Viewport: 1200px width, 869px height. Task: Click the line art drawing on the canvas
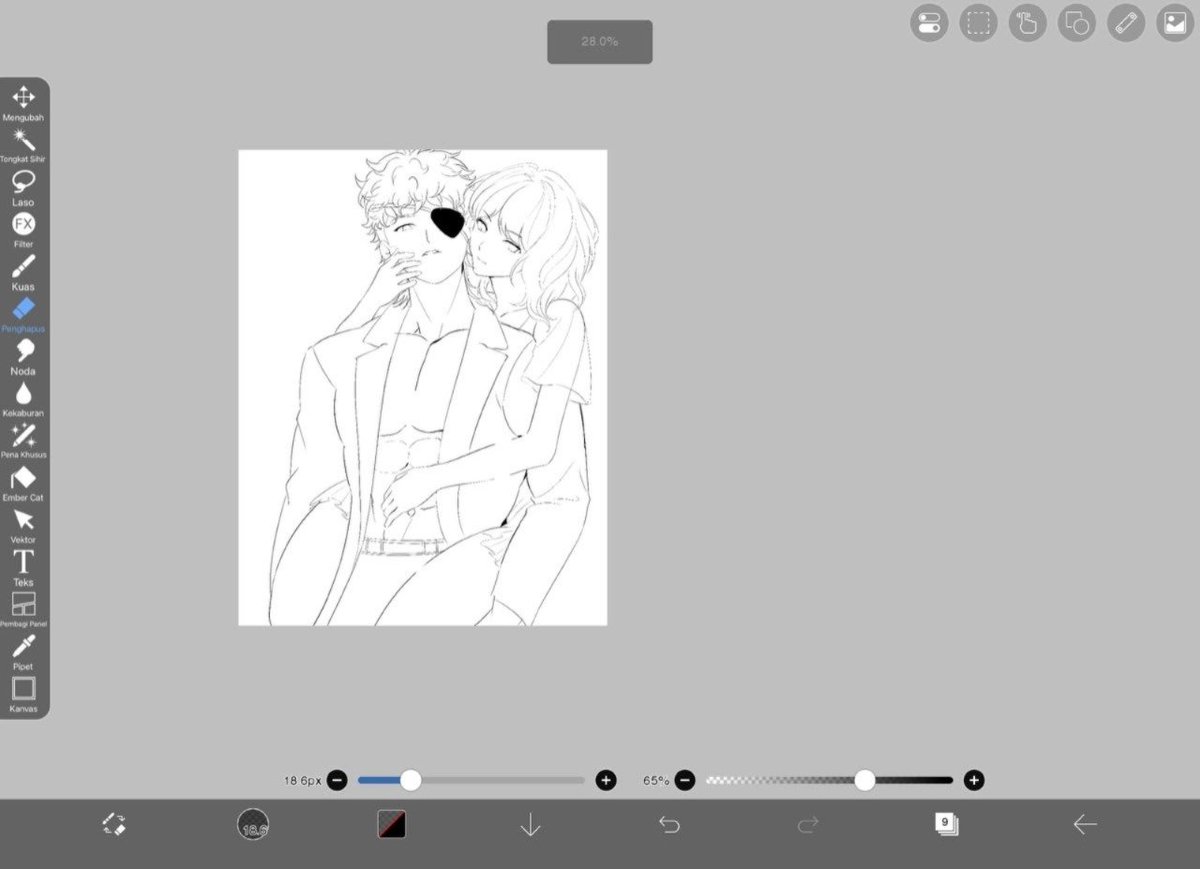(x=423, y=388)
